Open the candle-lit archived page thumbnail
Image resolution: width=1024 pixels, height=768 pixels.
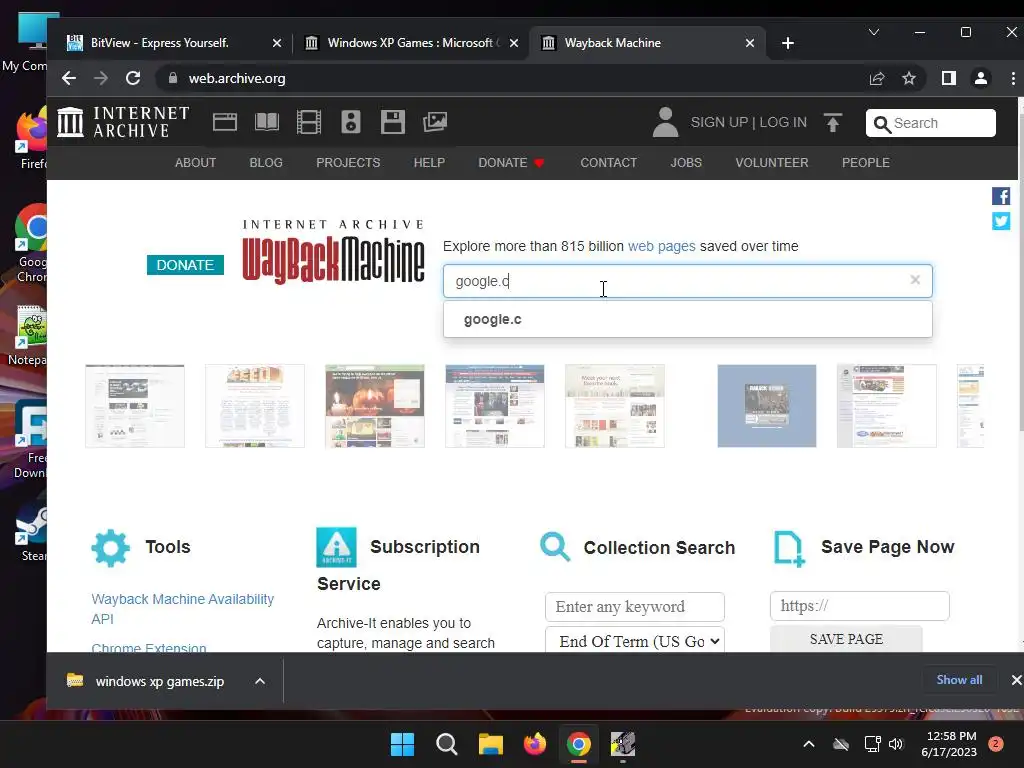coord(375,406)
